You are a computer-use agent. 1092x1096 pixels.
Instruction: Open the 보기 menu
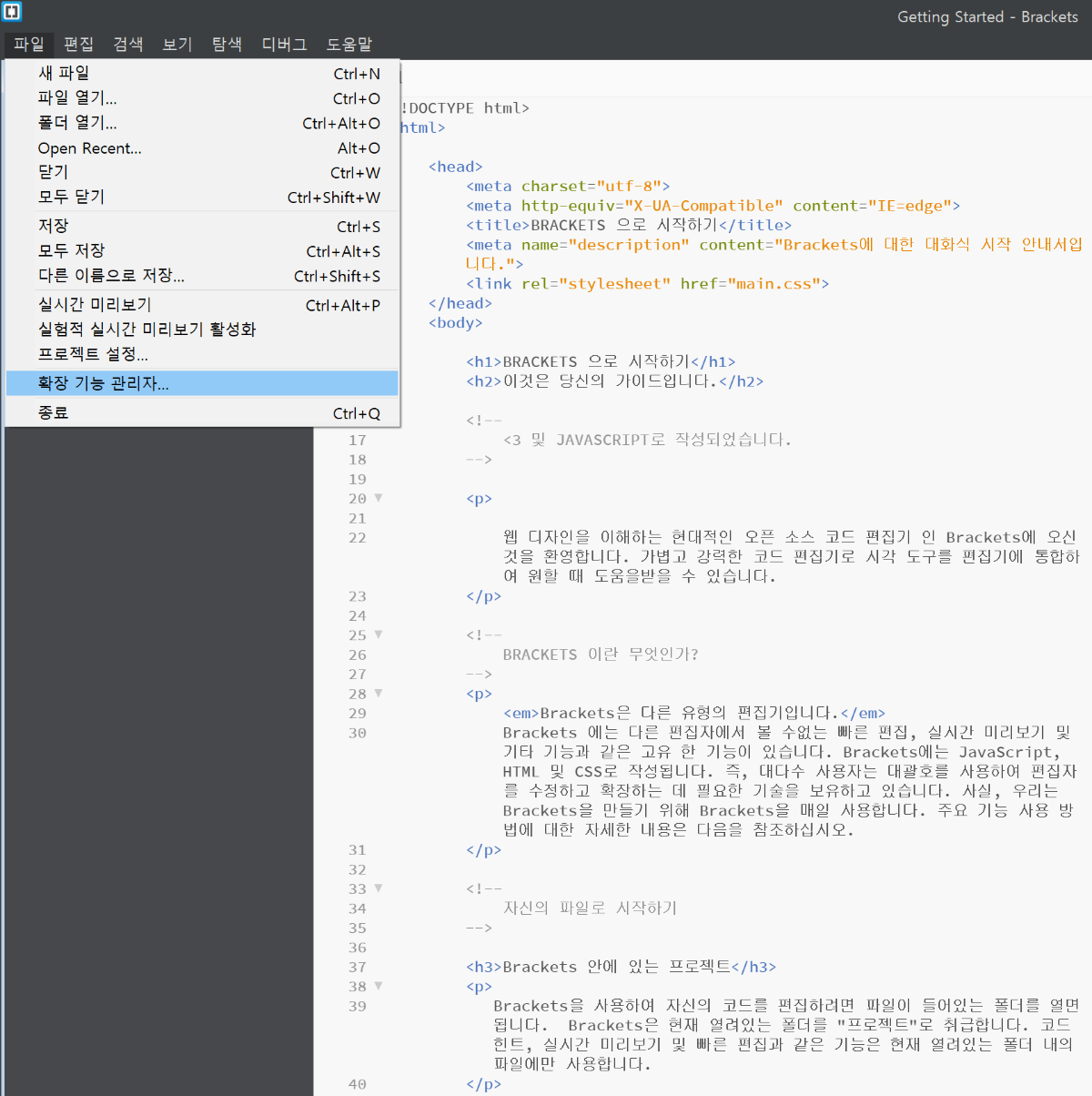point(177,44)
